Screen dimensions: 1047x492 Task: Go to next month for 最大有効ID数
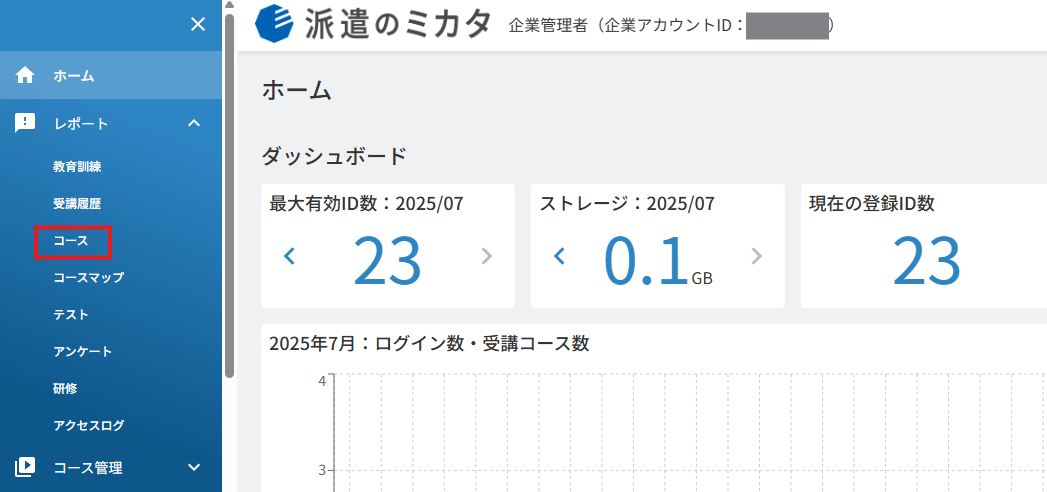pos(486,256)
